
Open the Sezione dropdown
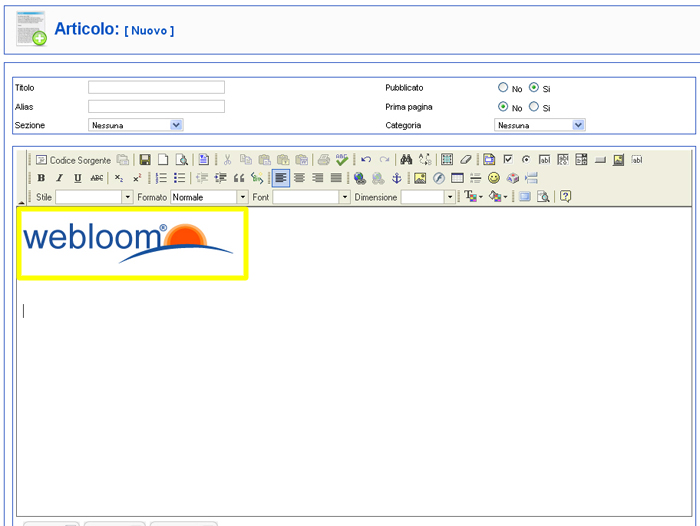point(136,125)
